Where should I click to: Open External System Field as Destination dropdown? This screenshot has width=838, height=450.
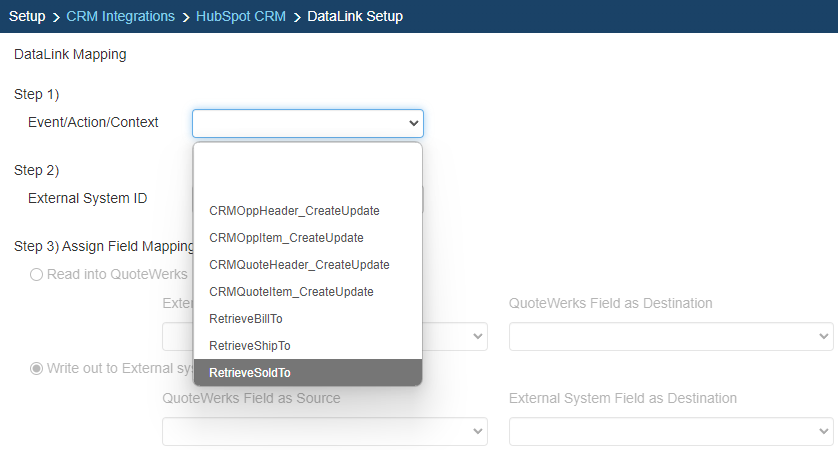point(671,431)
